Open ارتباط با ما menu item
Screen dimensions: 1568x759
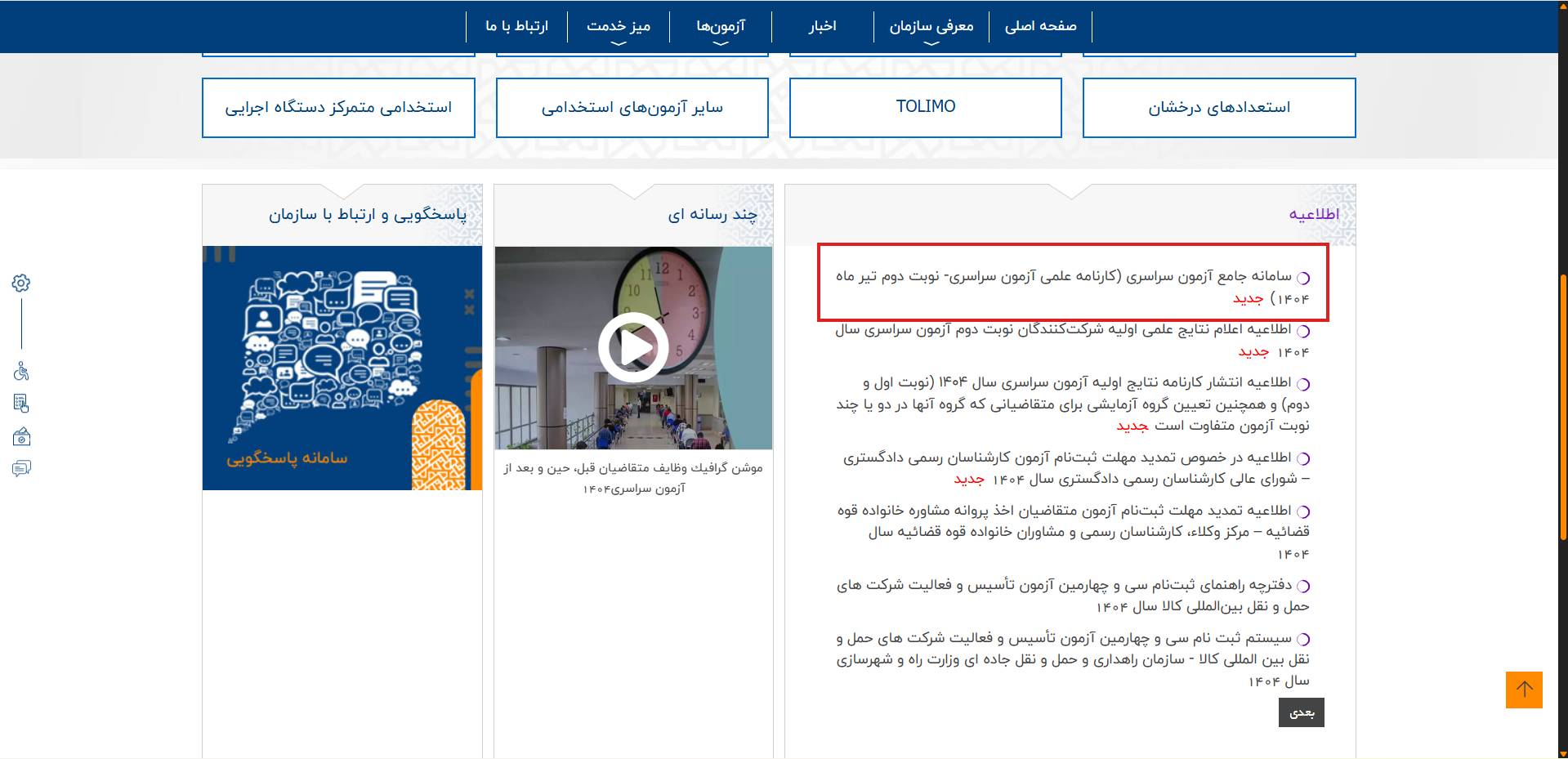pyautogui.click(x=516, y=26)
